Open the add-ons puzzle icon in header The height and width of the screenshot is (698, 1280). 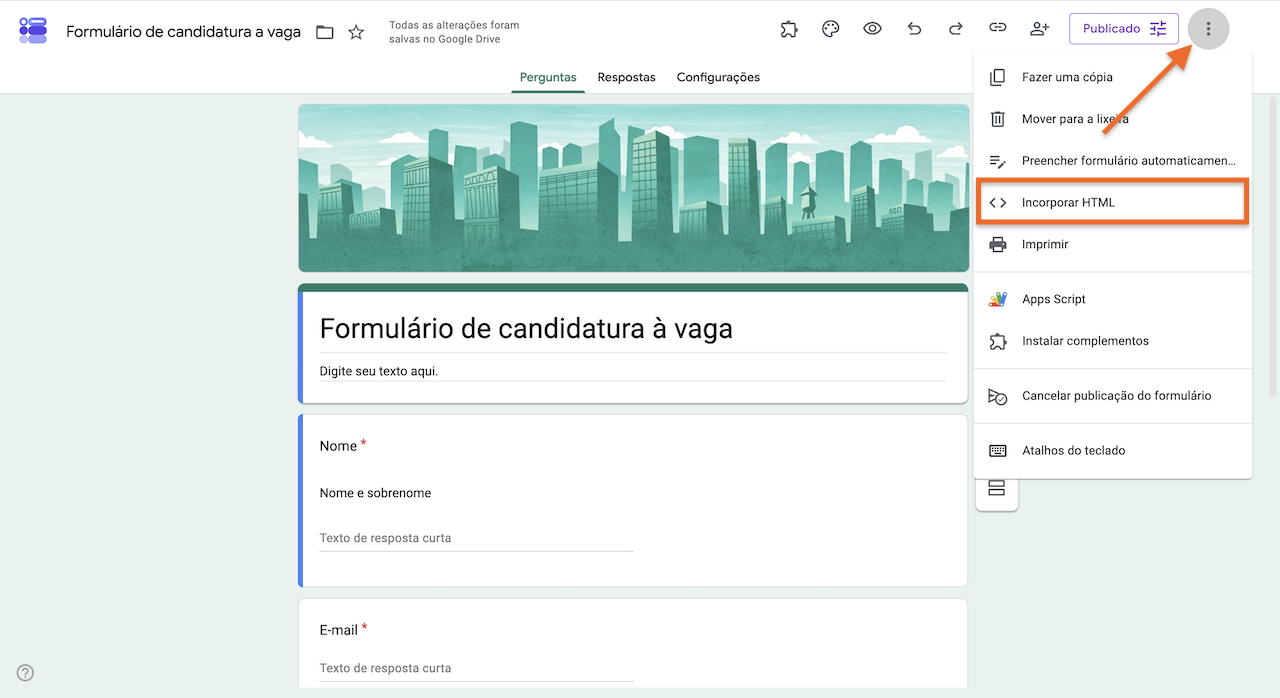pos(789,29)
